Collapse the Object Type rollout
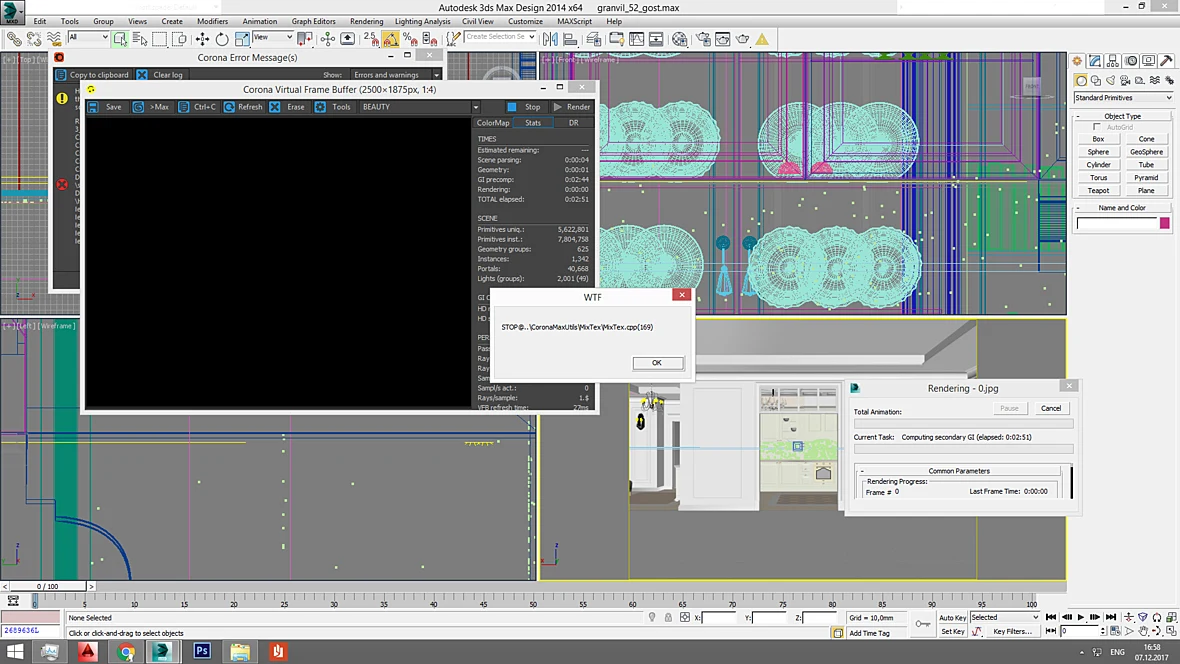Viewport: 1180px width, 664px height. pos(1122,116)
